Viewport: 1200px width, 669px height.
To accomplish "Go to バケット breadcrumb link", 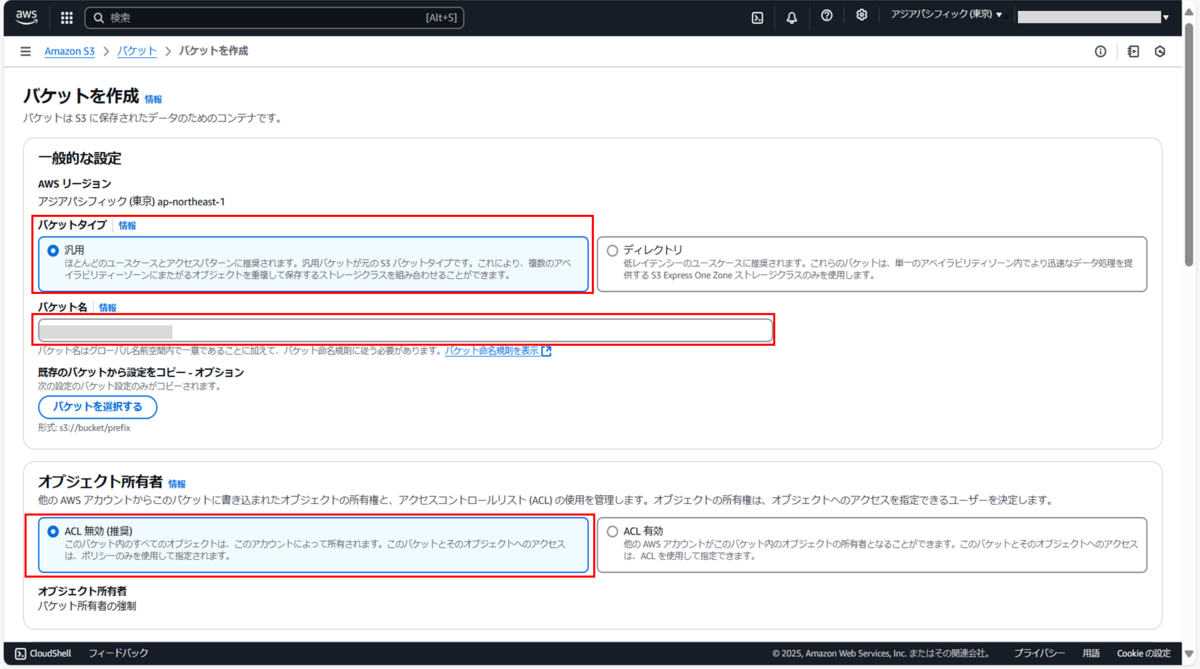I will pyautogui.click(x=137, y=51).
